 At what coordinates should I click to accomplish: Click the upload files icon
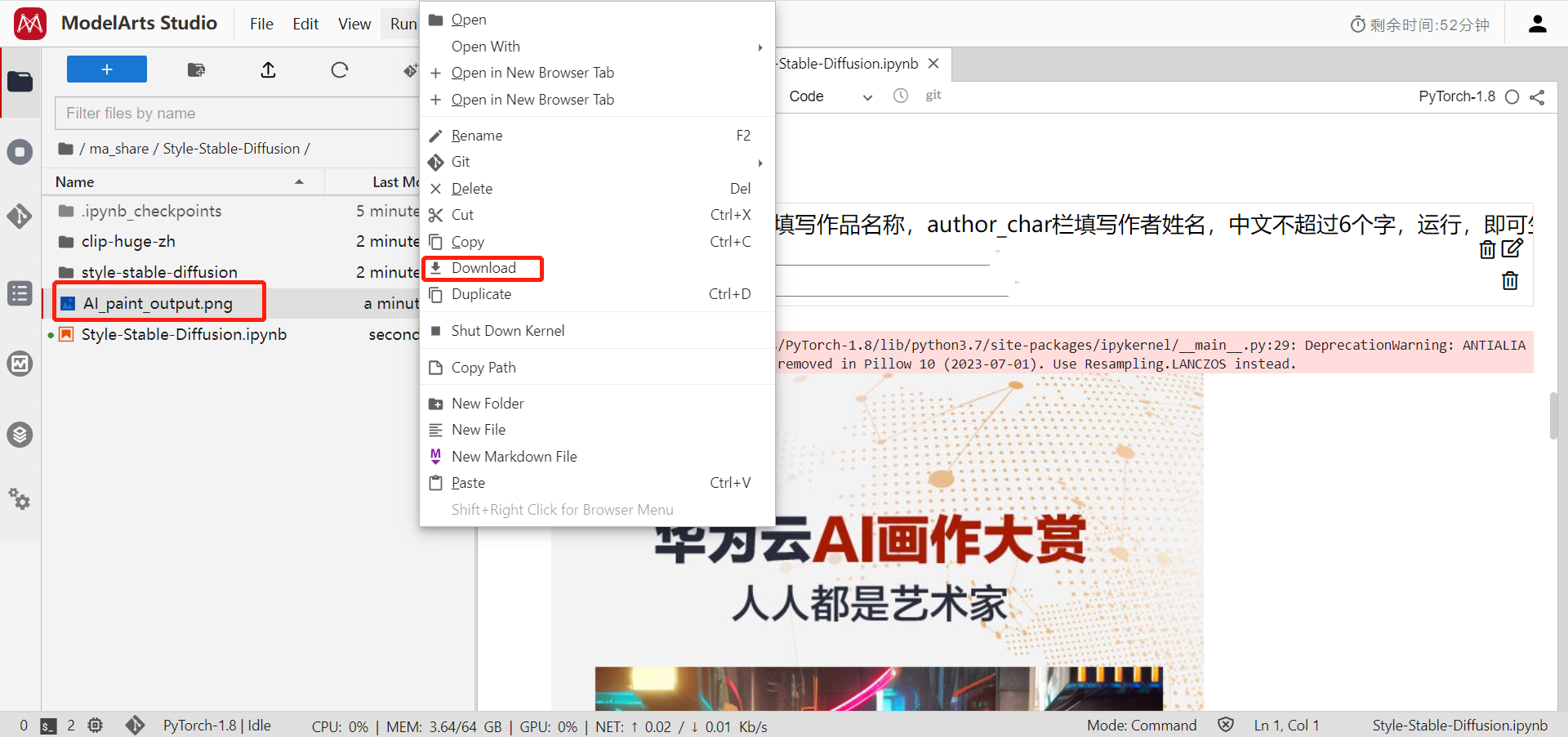(268, 70)
